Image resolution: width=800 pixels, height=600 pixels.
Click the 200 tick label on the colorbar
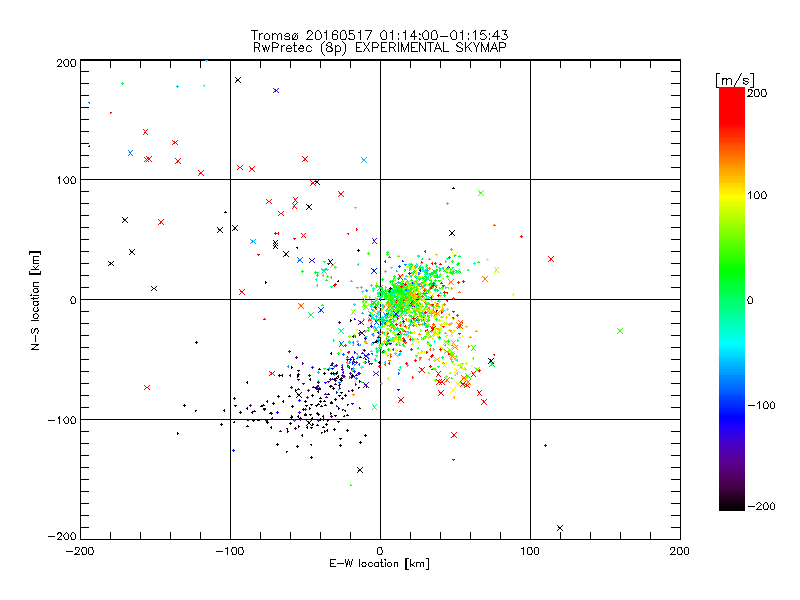757,93
